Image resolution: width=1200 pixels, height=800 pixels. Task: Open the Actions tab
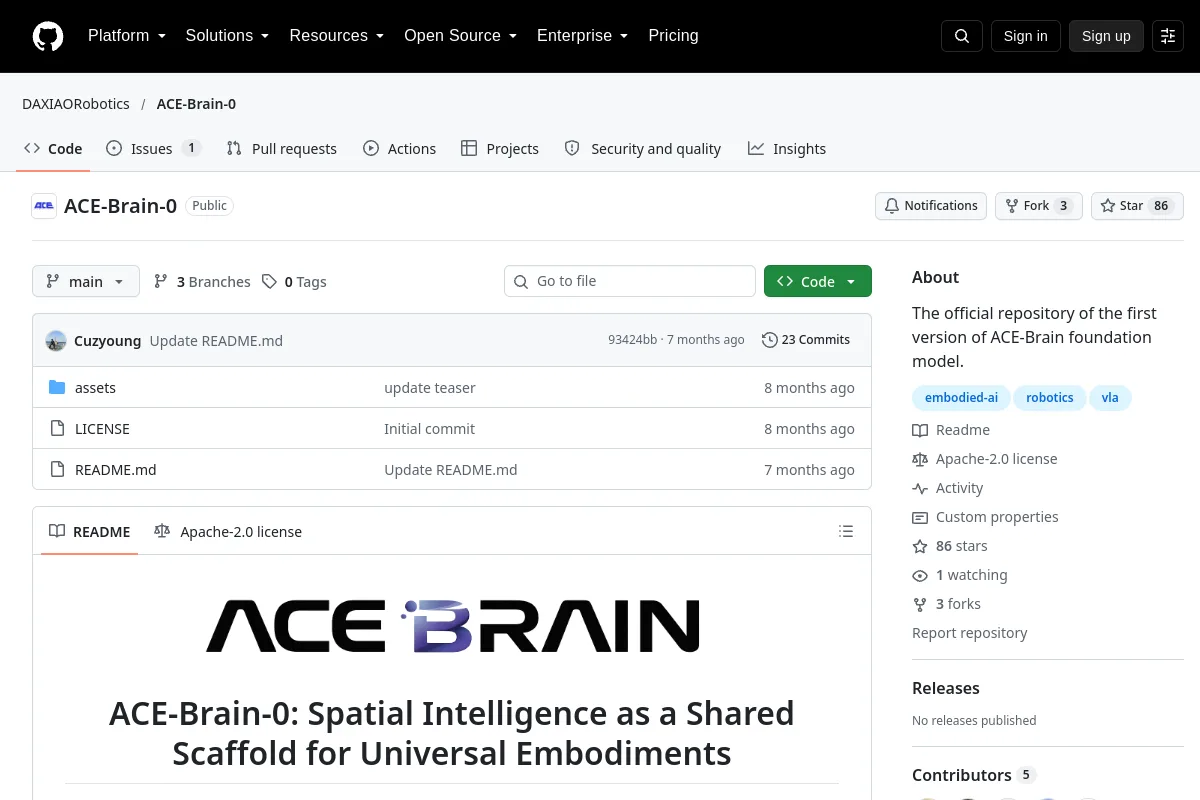[x=400, y=149]
